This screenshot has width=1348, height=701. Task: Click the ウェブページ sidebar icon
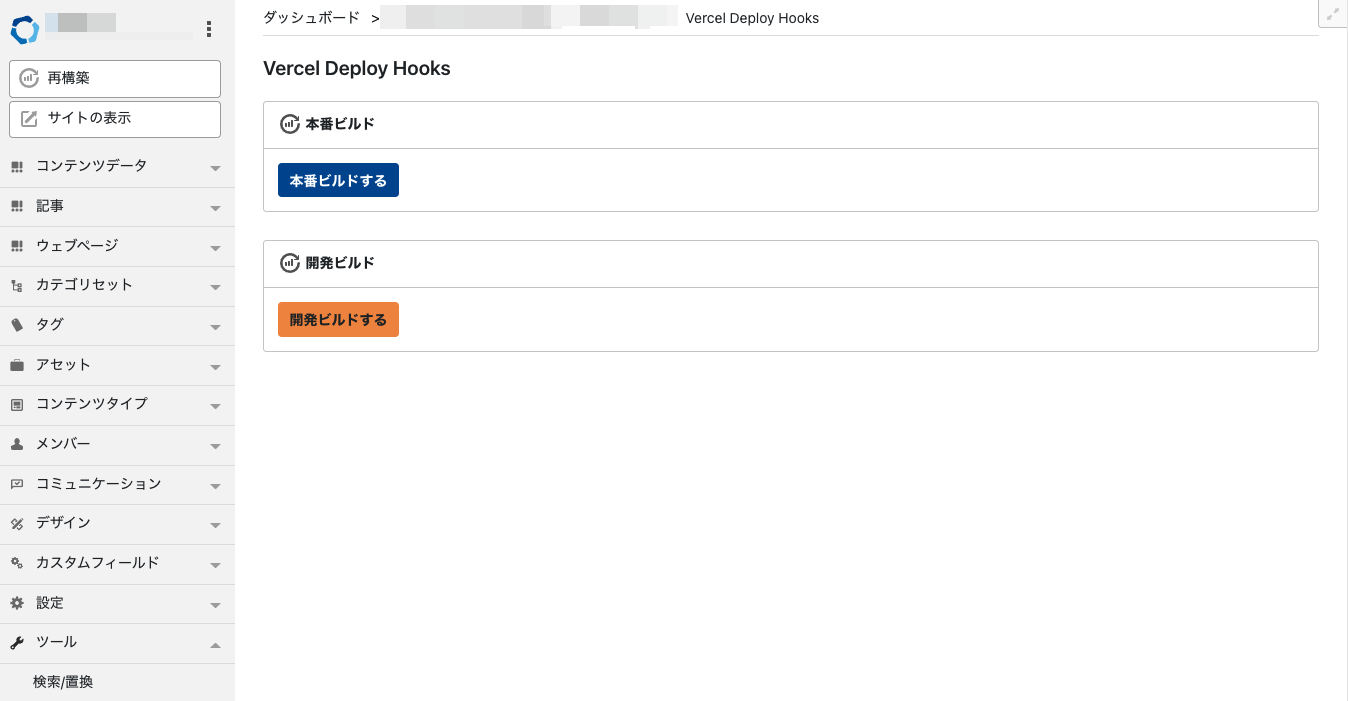coord(17,246)
